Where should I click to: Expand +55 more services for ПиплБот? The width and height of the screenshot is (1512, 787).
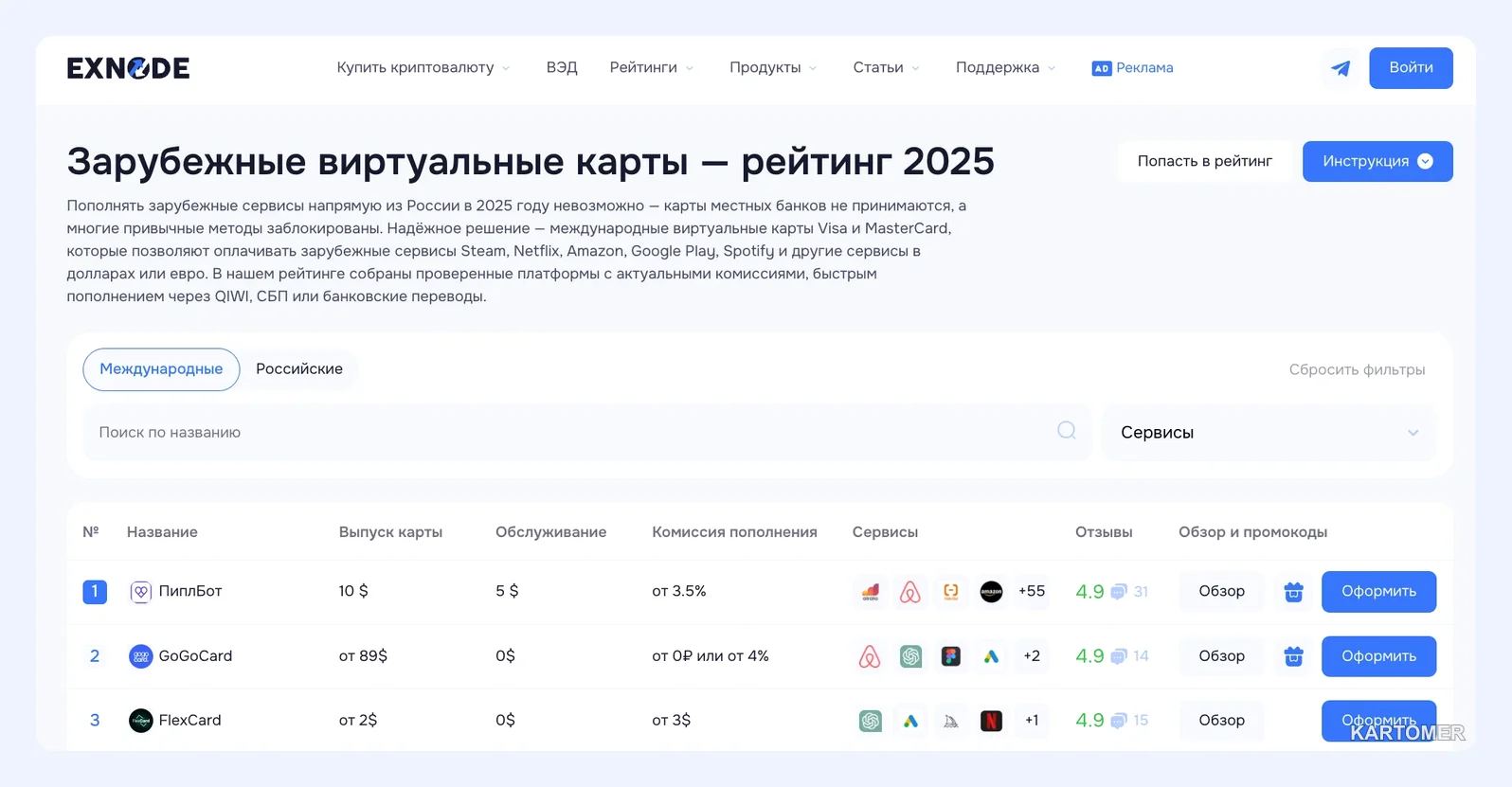coord(1032,591)
